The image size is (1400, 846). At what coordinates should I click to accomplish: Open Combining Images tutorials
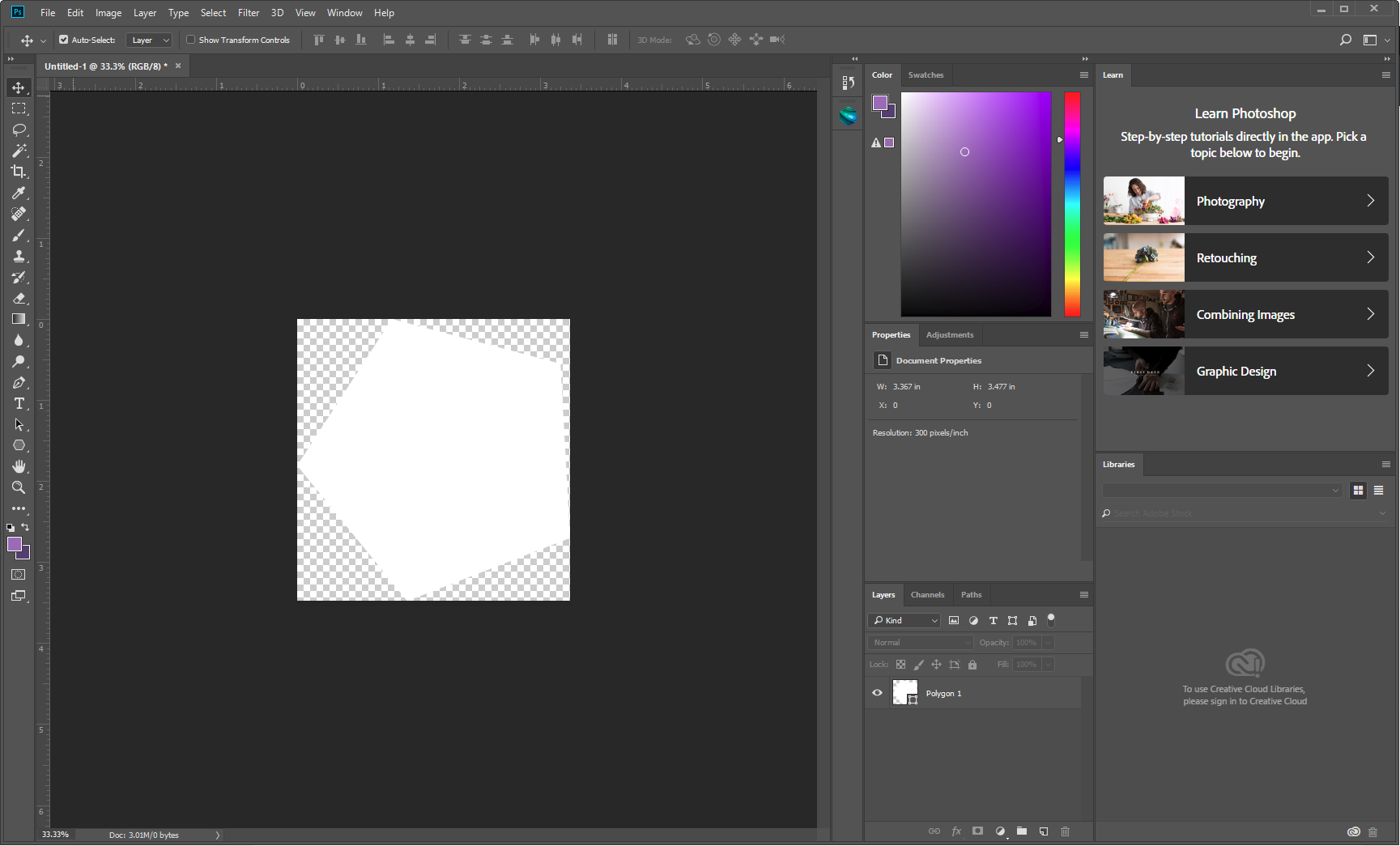click(1245, 314)
